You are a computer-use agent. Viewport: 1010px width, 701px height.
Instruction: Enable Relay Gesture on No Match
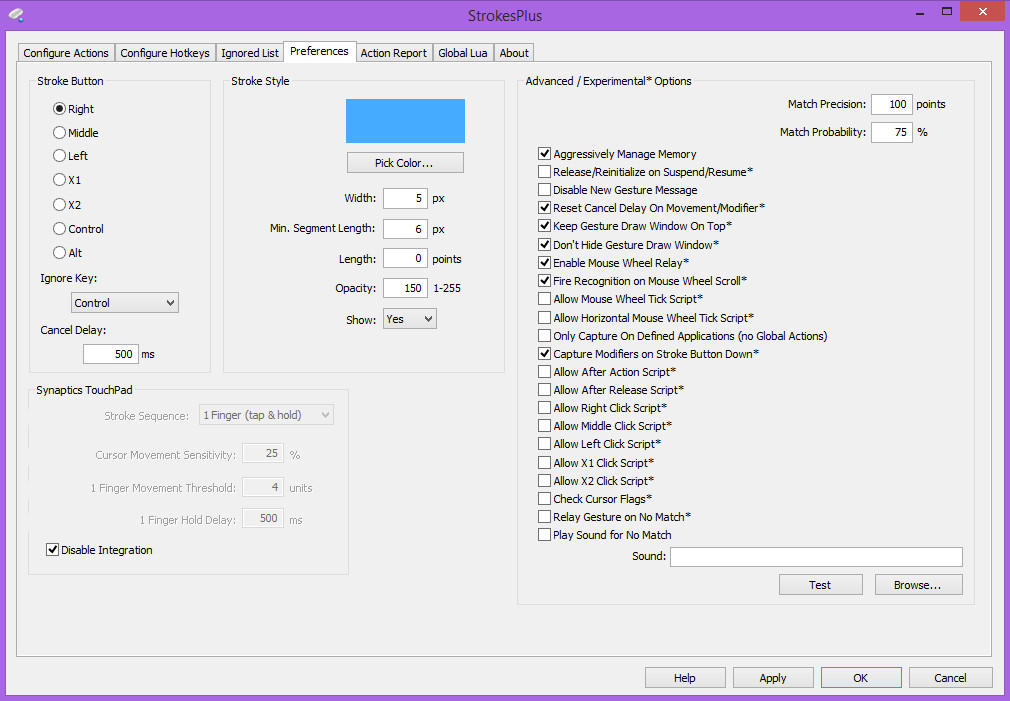click(544, 516)
